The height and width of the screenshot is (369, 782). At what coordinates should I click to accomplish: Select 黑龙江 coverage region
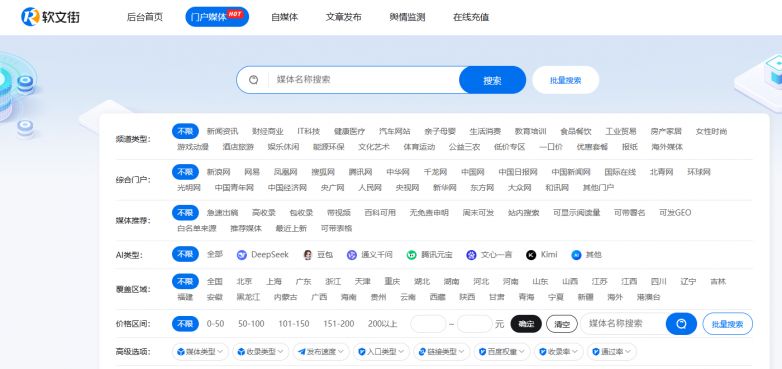coord(248,297)
